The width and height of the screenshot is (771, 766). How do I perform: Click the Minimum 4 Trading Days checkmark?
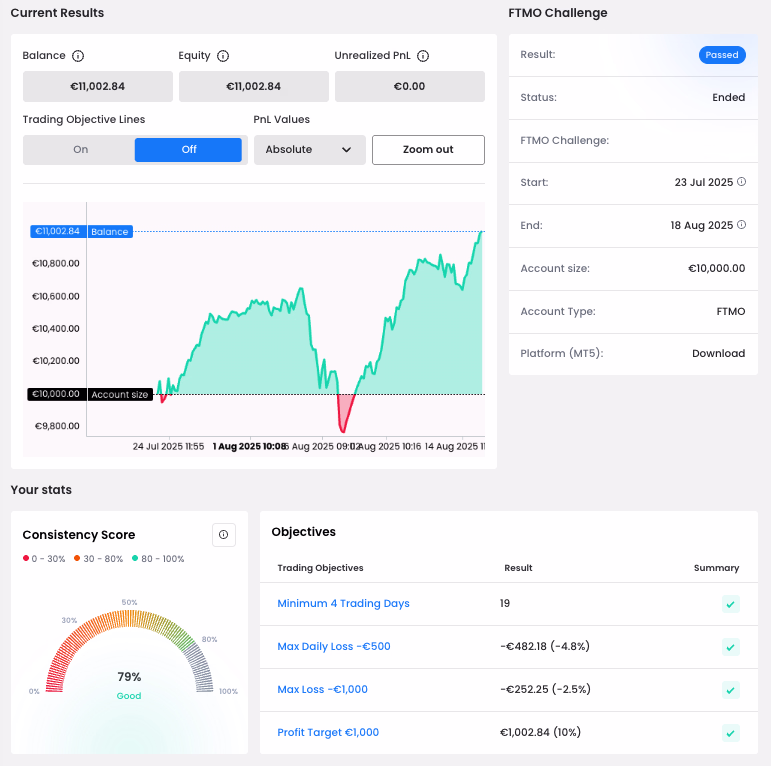point(731,604)
